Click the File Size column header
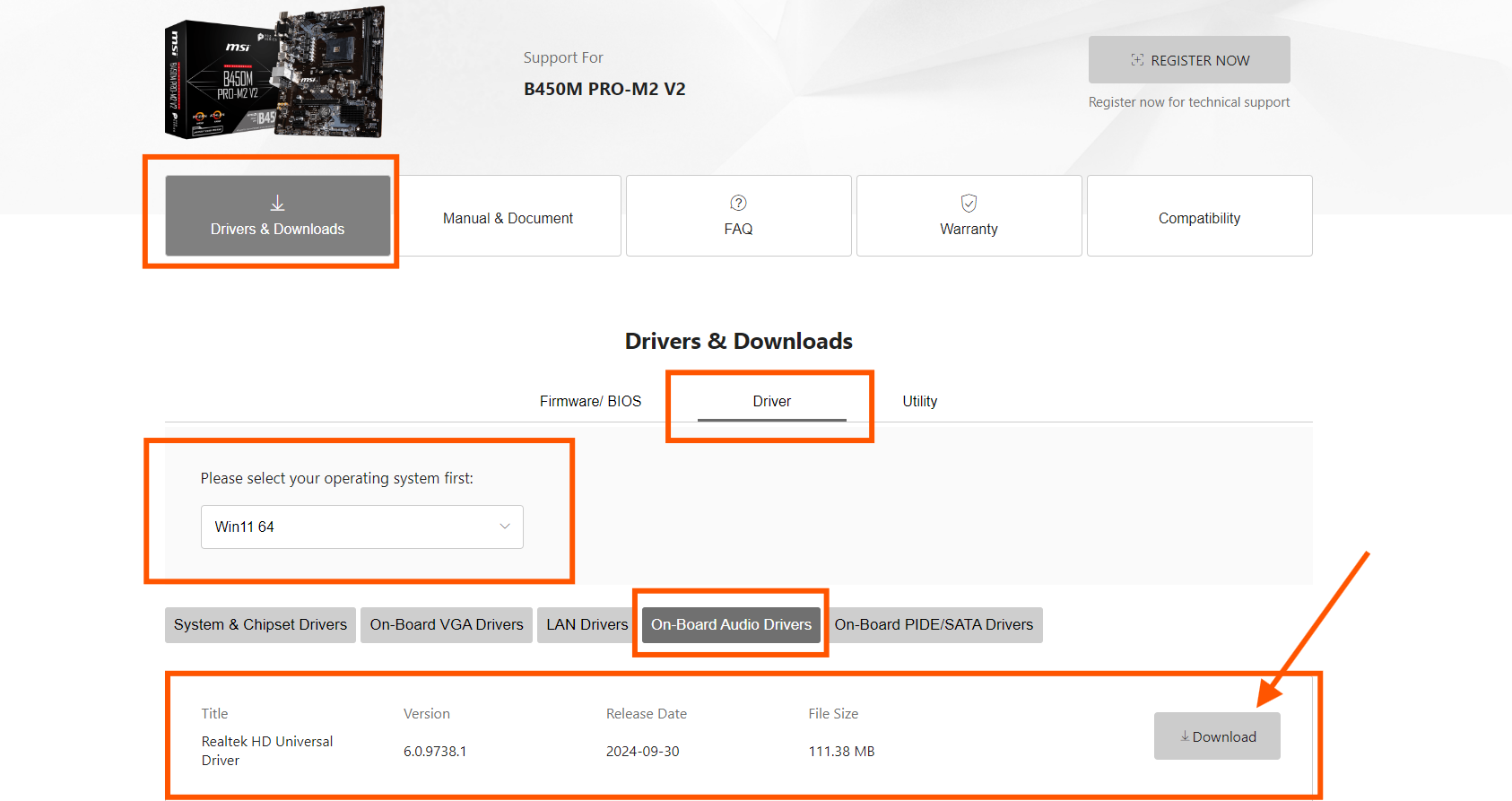This screenshot has height=801, width=1512. 833,714
